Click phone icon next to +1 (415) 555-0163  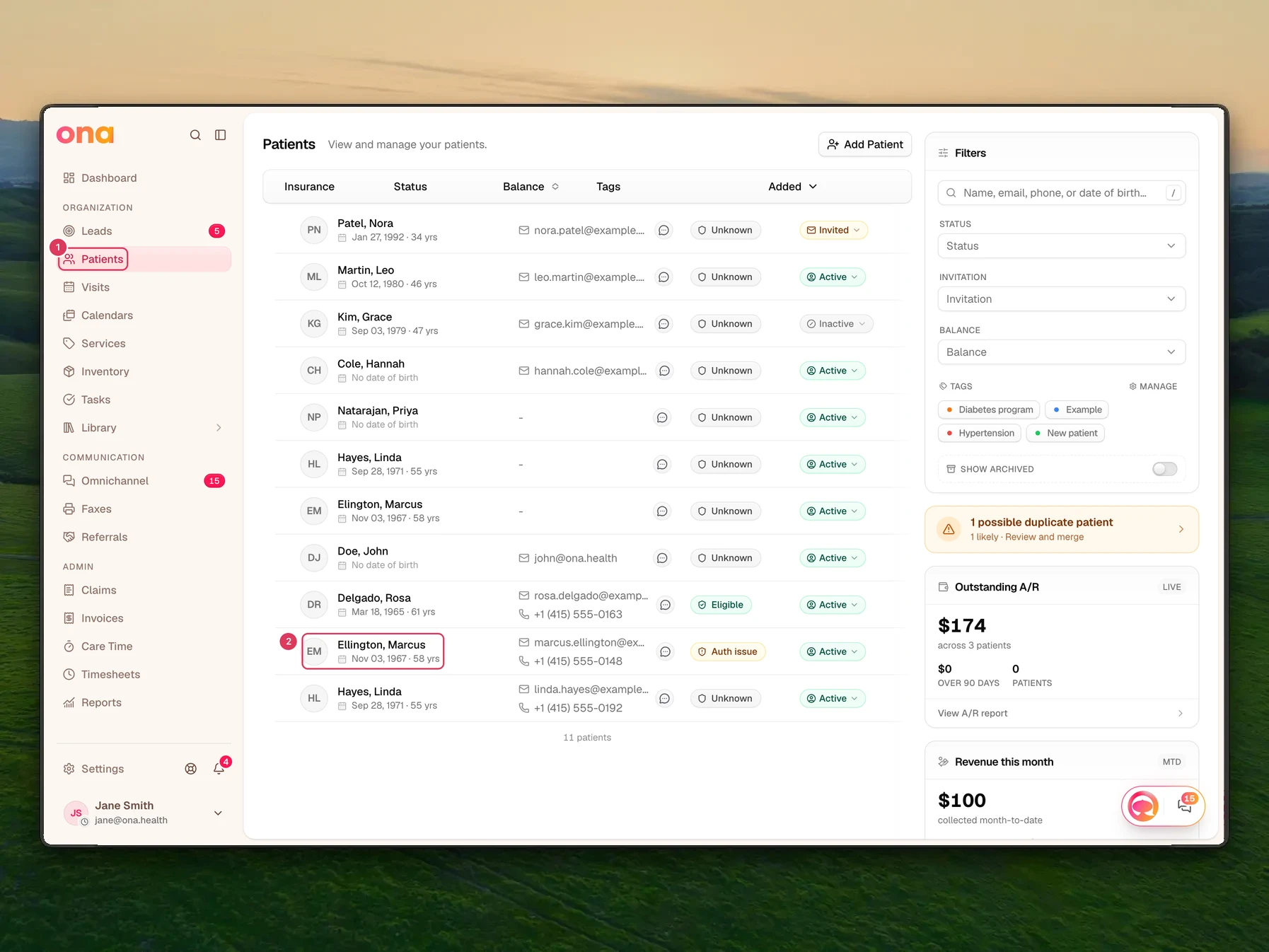click(x=524, y=615)
